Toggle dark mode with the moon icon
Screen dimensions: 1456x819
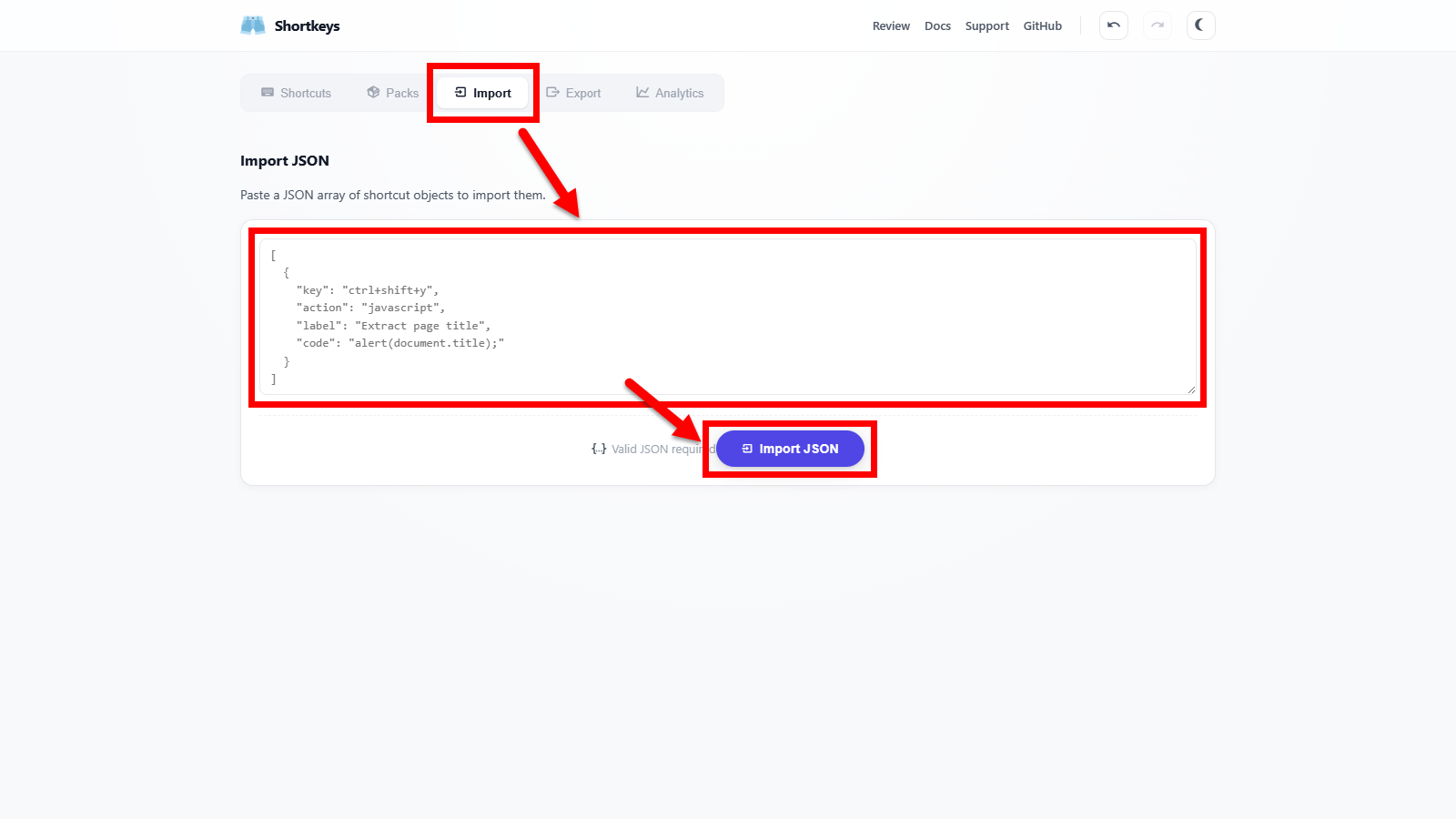point(1200,25)
